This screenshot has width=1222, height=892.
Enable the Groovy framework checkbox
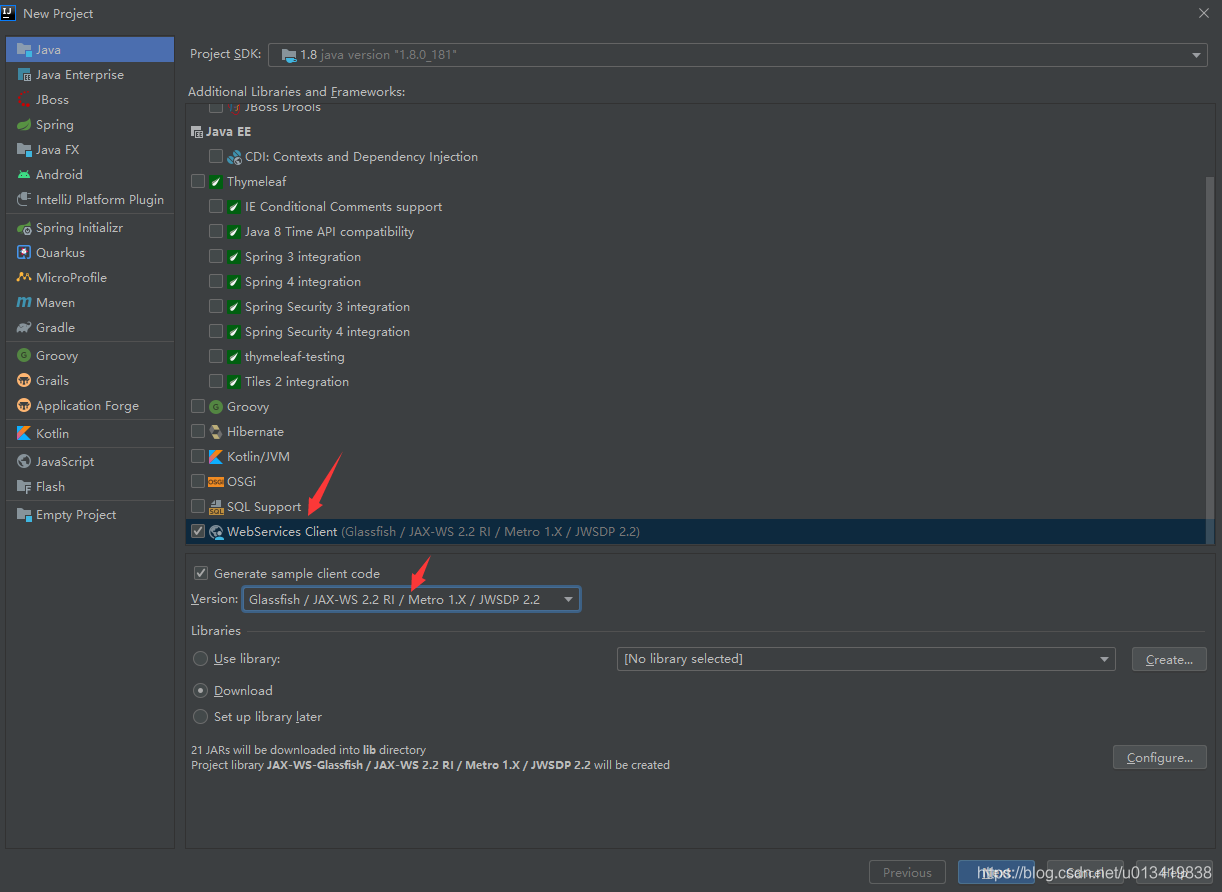pyautogui.click(x=198, y=406)
